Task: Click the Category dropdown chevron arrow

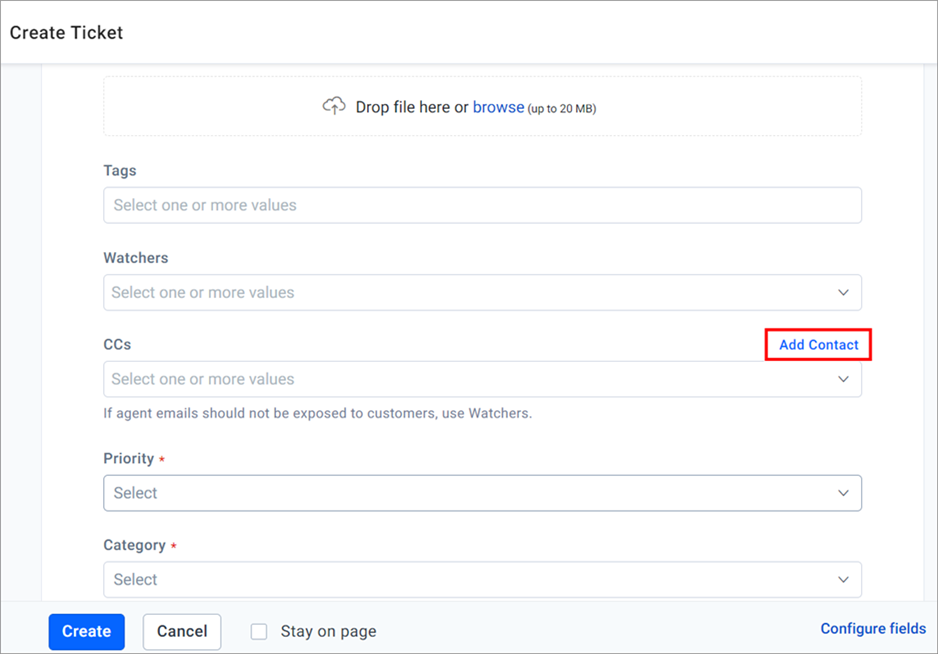Action: (x=843, y=579)
